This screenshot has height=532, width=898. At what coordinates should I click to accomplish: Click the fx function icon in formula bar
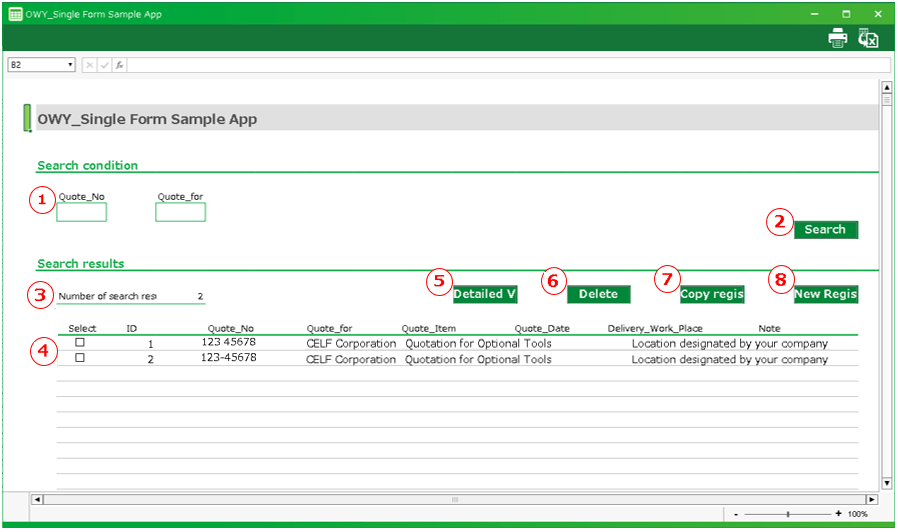coord(119,65)
